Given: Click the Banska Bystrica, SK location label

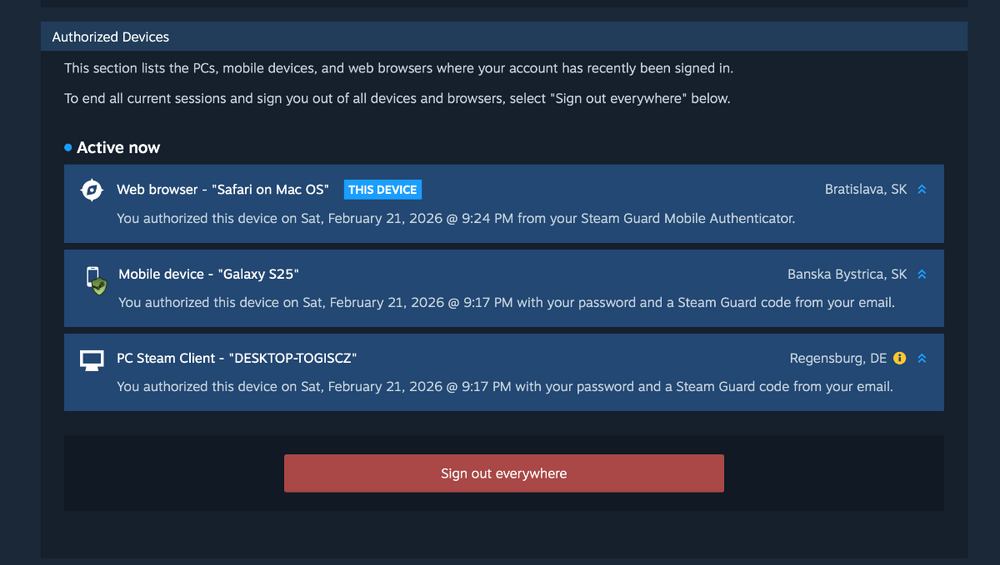Looking at the screenshot, I should pyautogui.click(x=847, y=274).
